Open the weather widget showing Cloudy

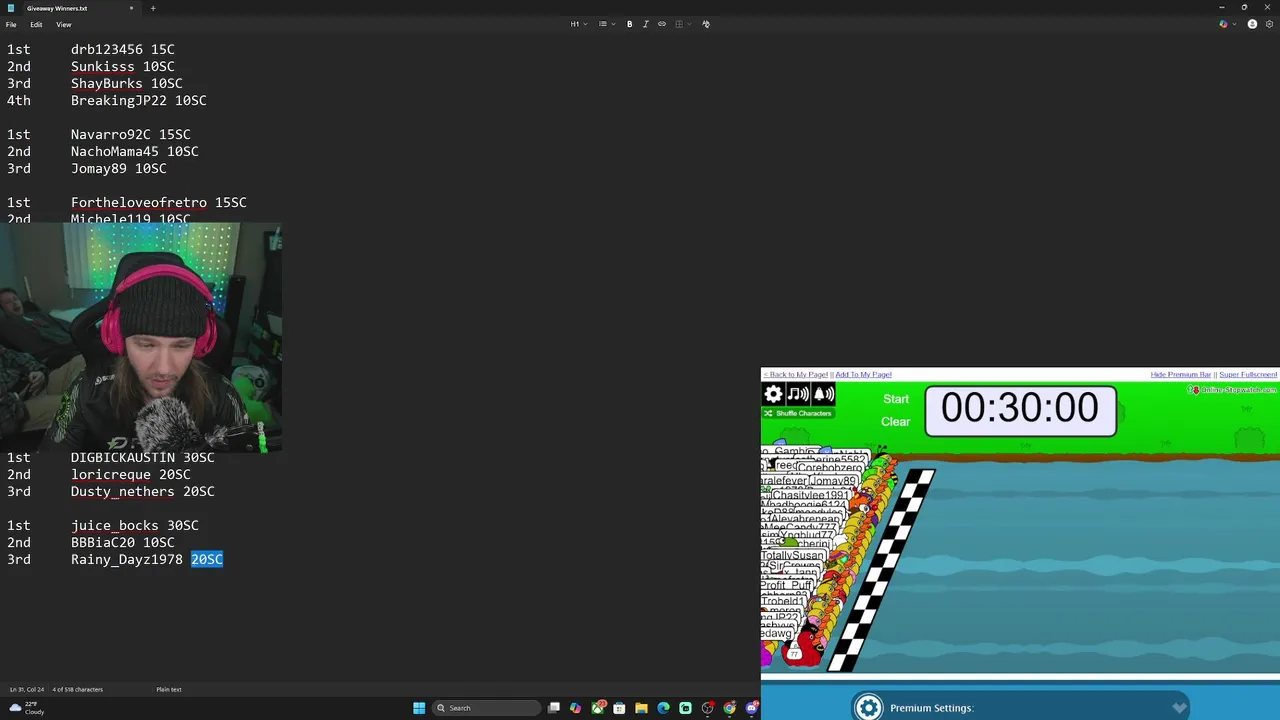[27, 708]
